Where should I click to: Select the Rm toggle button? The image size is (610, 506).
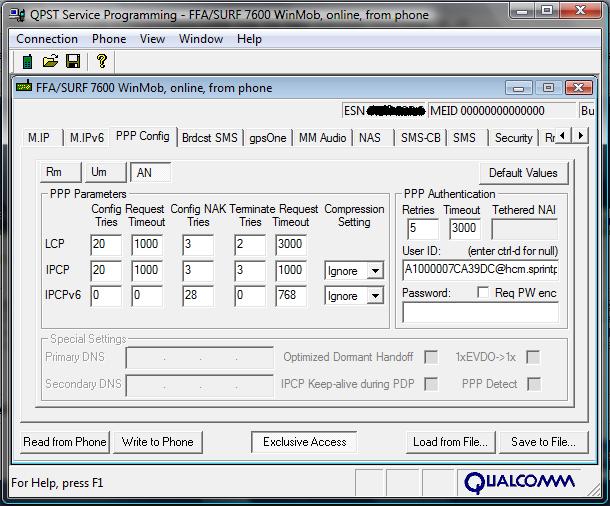coord(61,172)
